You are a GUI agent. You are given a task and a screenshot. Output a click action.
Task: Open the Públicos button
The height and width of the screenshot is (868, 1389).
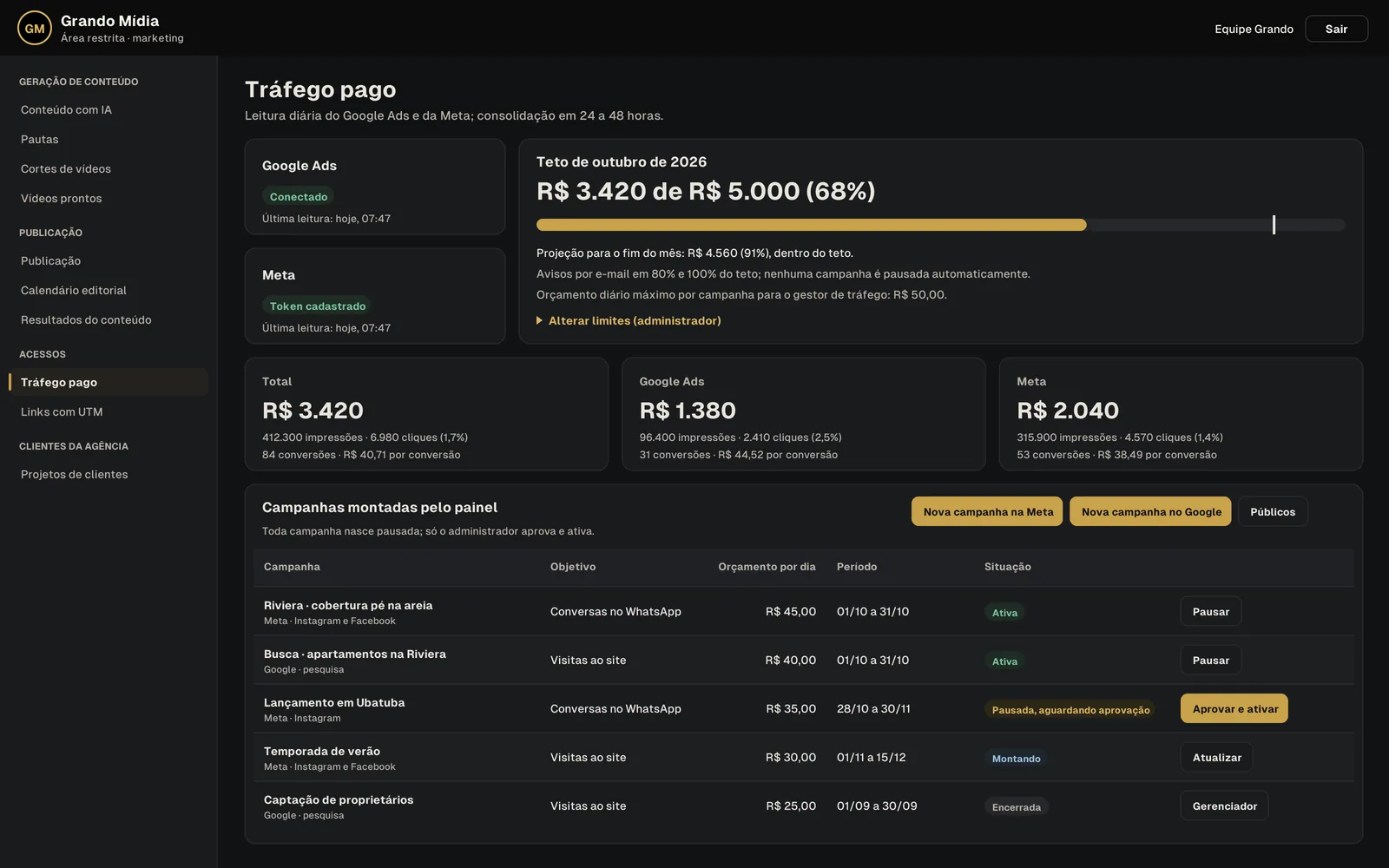(x=1273, y=511)
